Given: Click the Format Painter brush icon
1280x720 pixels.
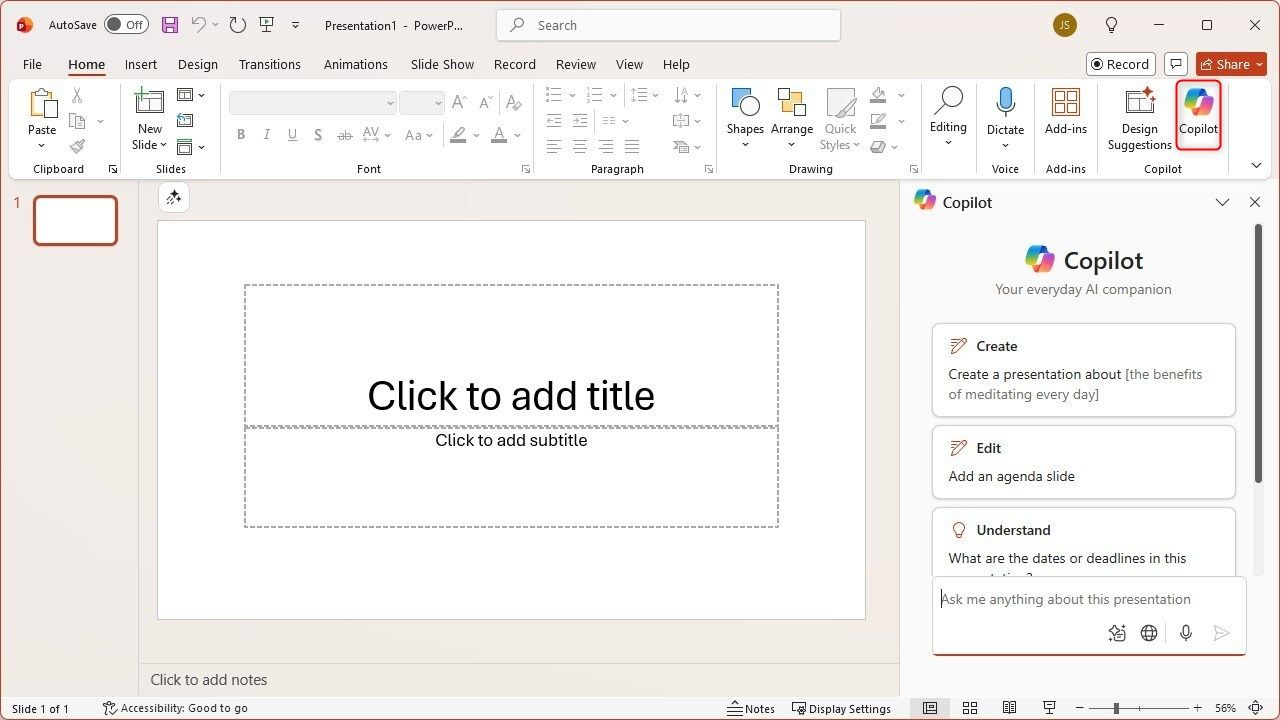Looking at the screenshot, I should [x=77, y=146].
